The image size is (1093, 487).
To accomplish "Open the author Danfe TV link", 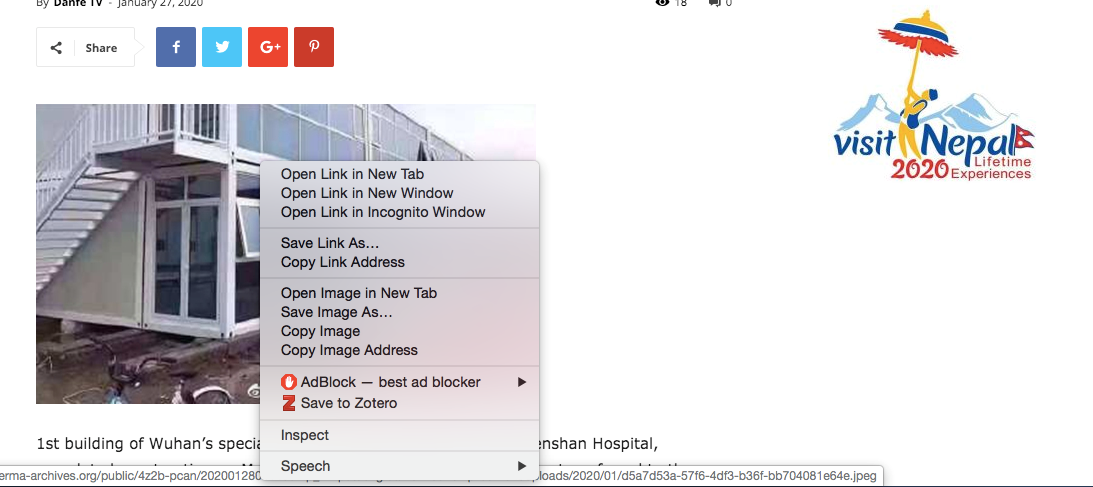I will 77,3.
